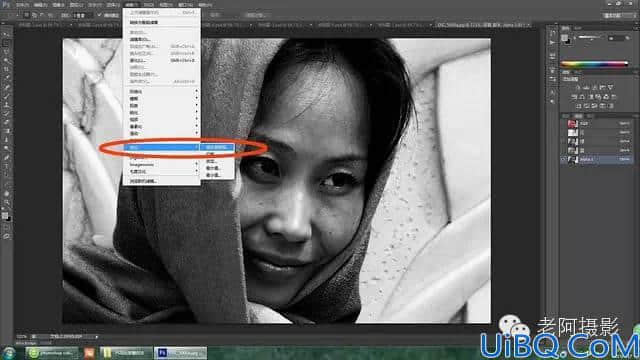Screen dimensions: 640x360
Task: Click the 调整边缘 Refine Edge button
Action: [x=256, y=15]
